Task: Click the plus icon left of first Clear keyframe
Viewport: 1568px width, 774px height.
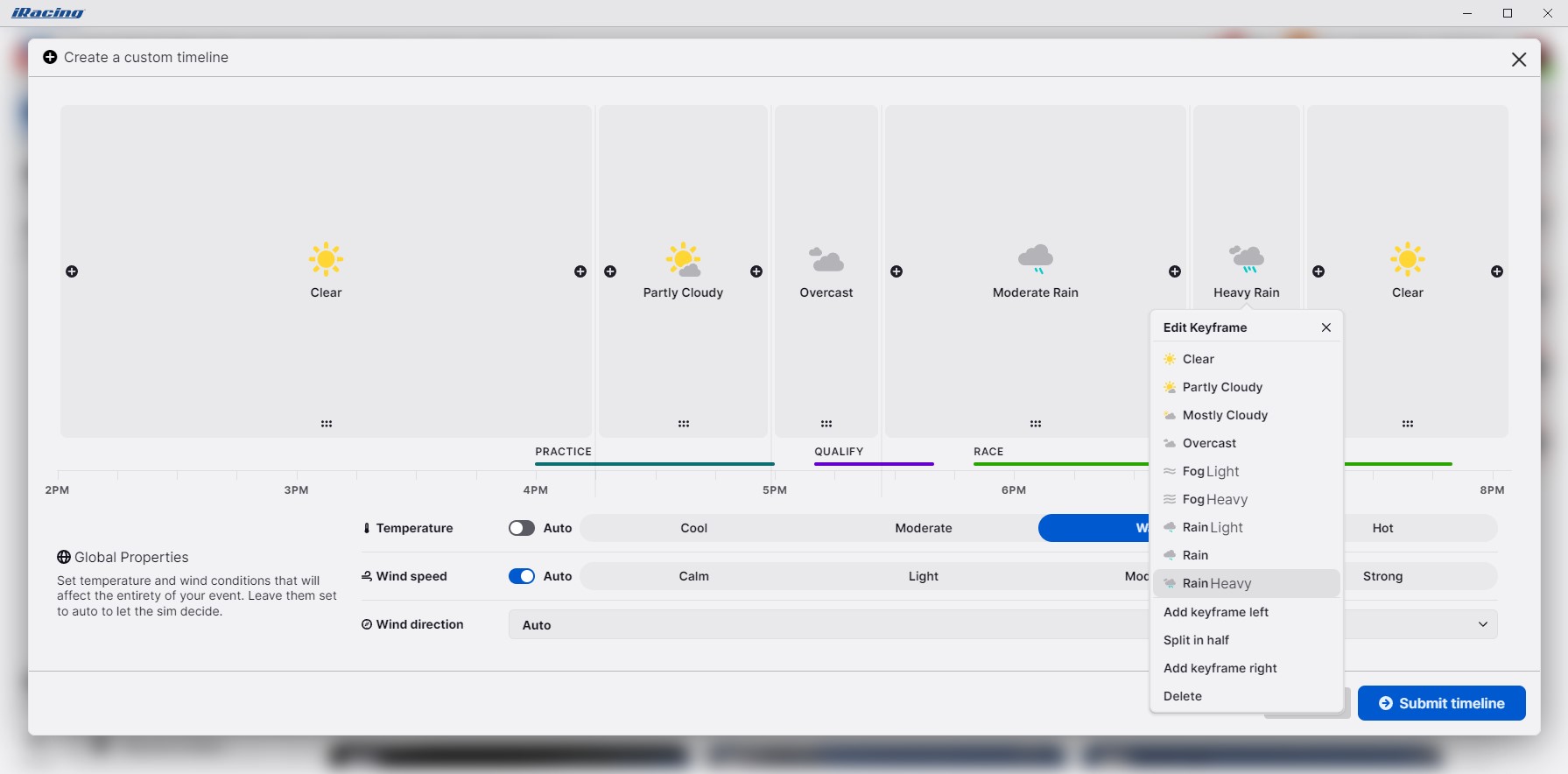Action: tap(72, 271)
